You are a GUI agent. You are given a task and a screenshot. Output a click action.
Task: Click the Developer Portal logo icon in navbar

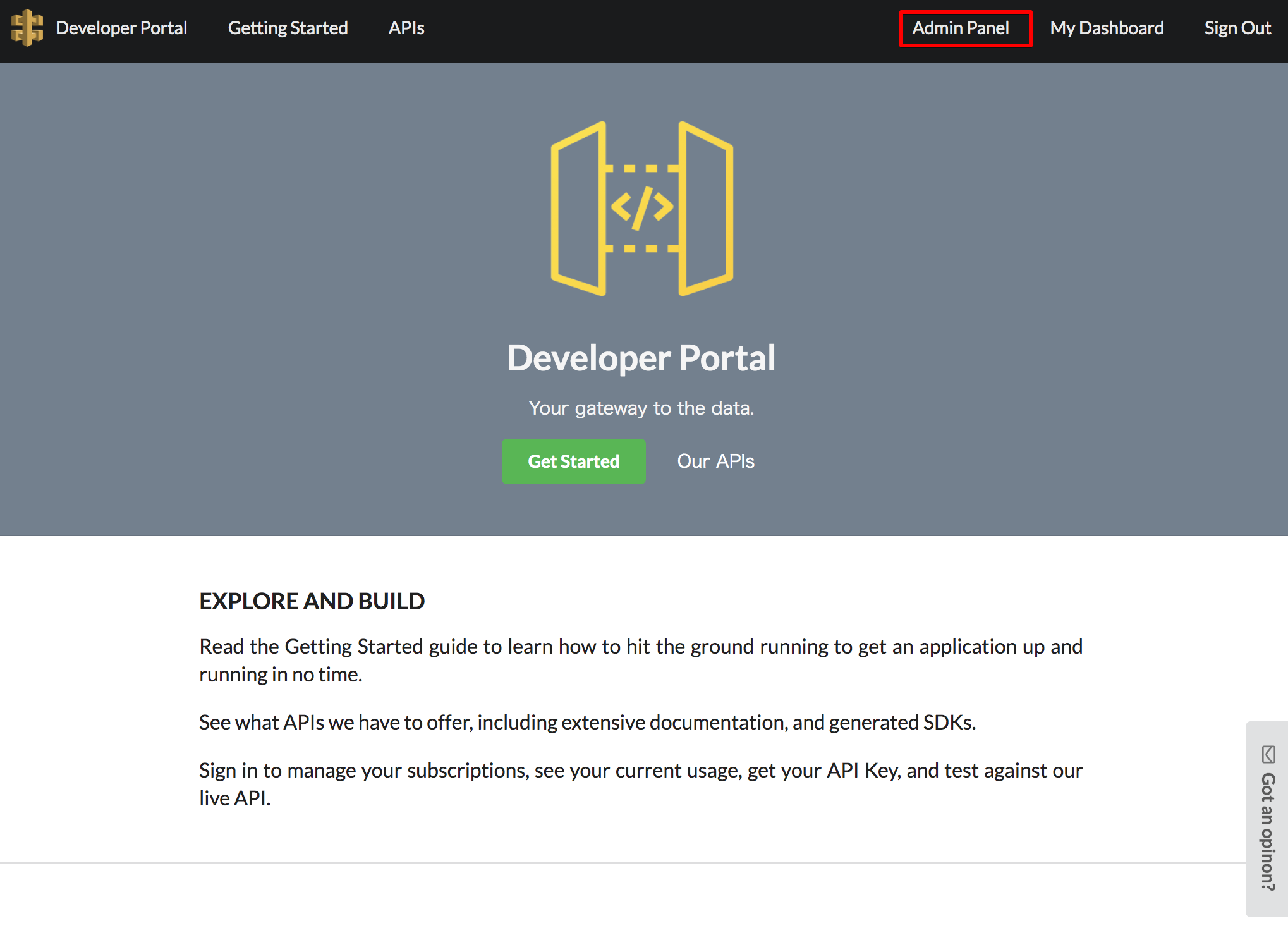[x=27, y=28]
